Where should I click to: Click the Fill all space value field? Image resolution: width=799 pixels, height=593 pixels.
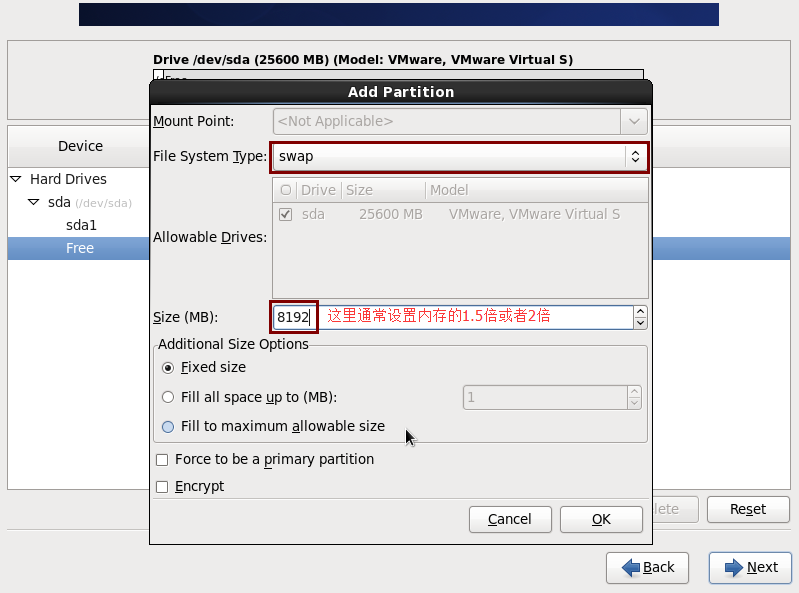(x=545, y=397)
